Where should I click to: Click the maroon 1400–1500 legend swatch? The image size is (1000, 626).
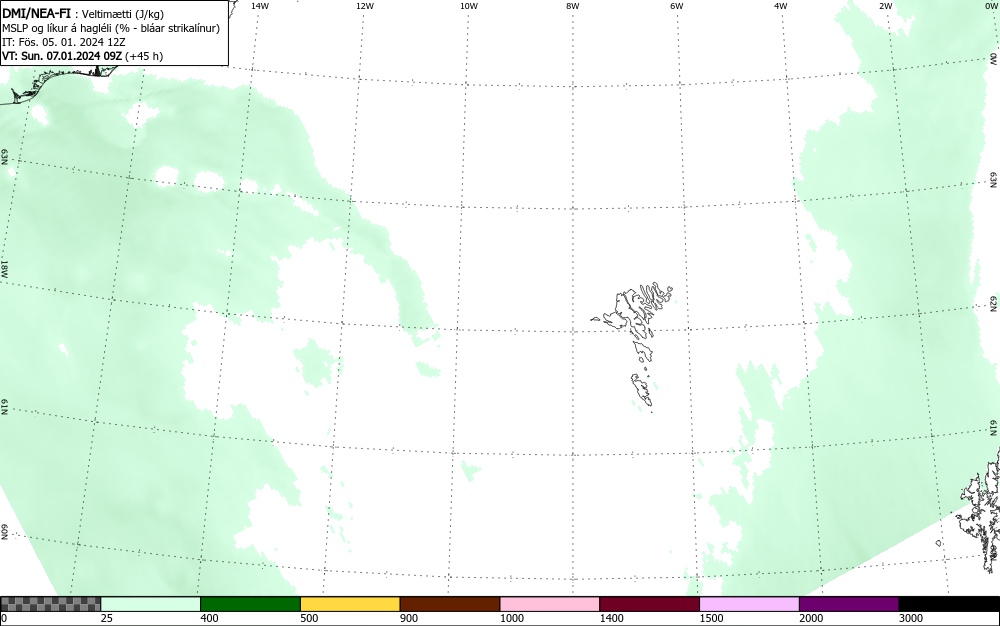pos(649,604)
